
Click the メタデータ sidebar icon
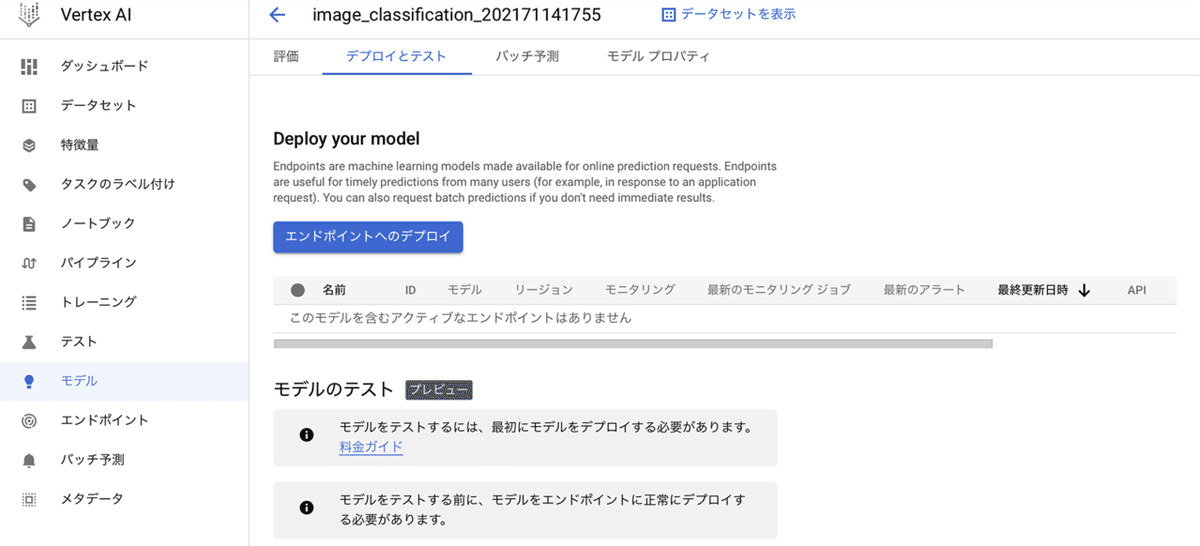coord(29,499)
